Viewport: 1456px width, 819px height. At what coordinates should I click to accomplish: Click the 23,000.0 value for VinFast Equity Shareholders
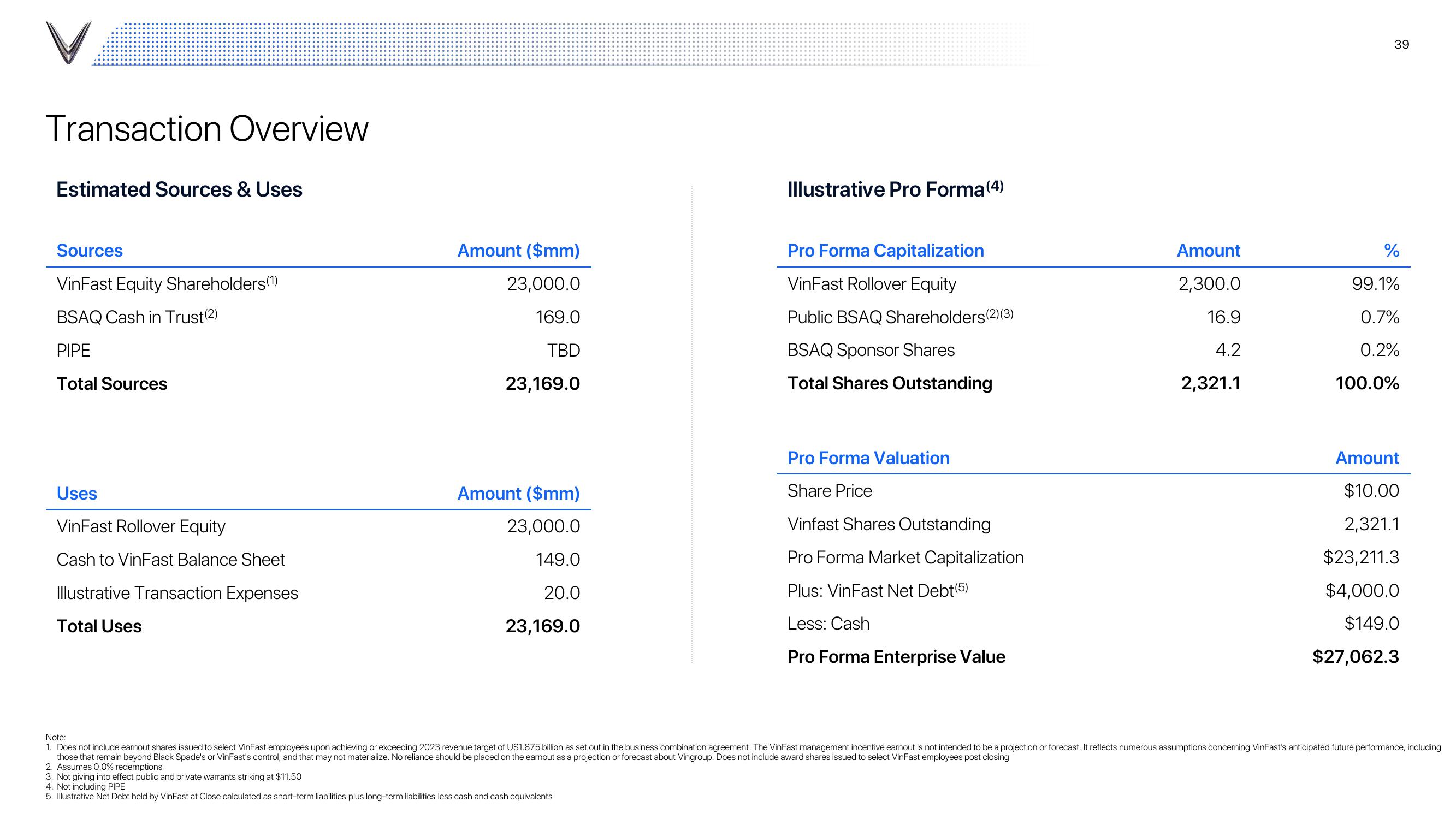pos(543,284)
